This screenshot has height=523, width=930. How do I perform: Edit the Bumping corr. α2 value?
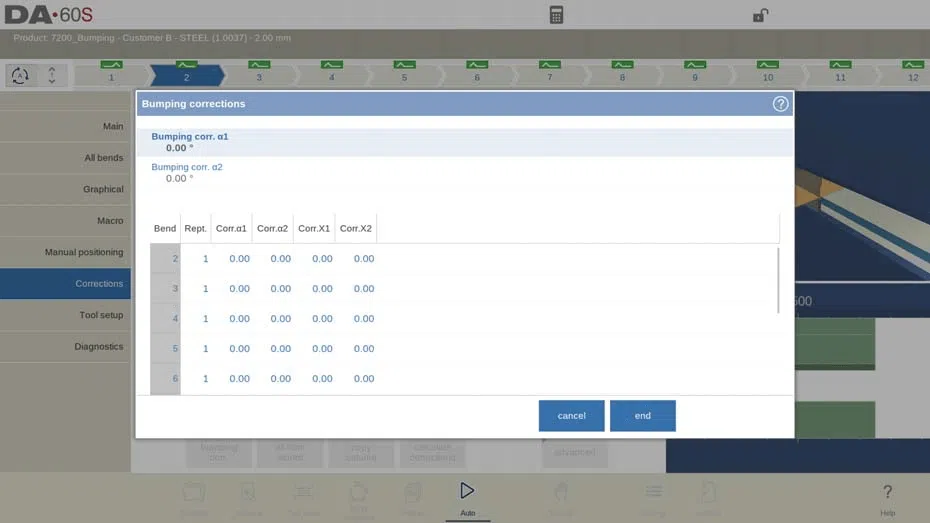point(465,173)
